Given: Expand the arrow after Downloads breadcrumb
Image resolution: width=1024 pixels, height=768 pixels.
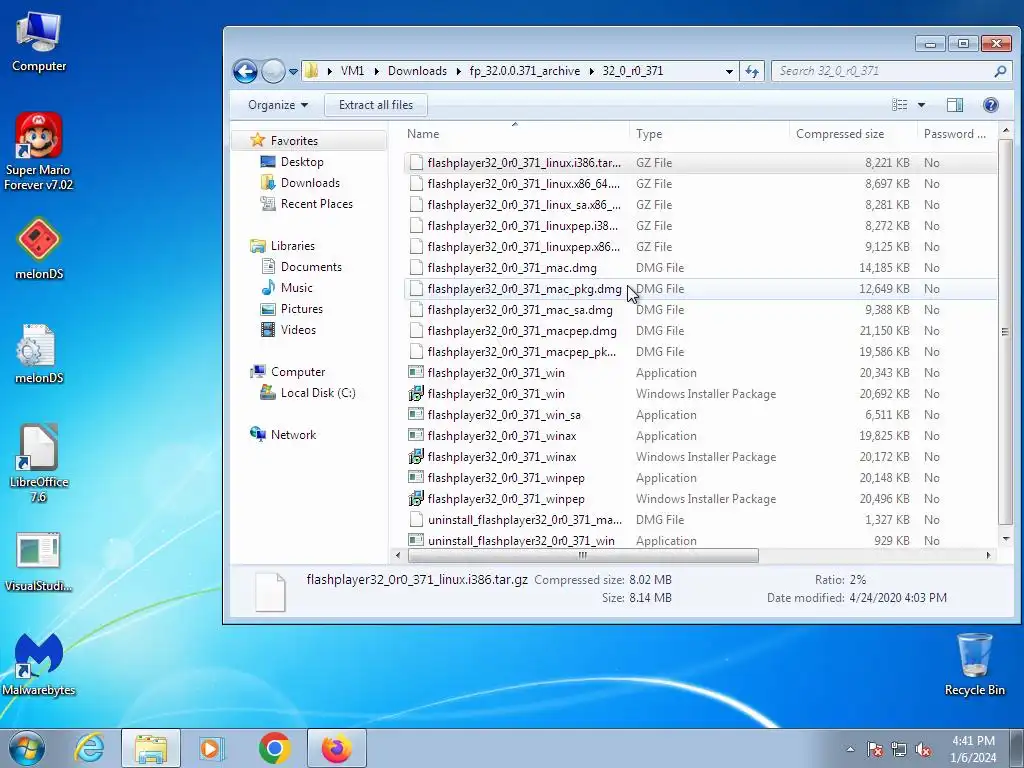Looking at the screenshot, I should 458,71.
